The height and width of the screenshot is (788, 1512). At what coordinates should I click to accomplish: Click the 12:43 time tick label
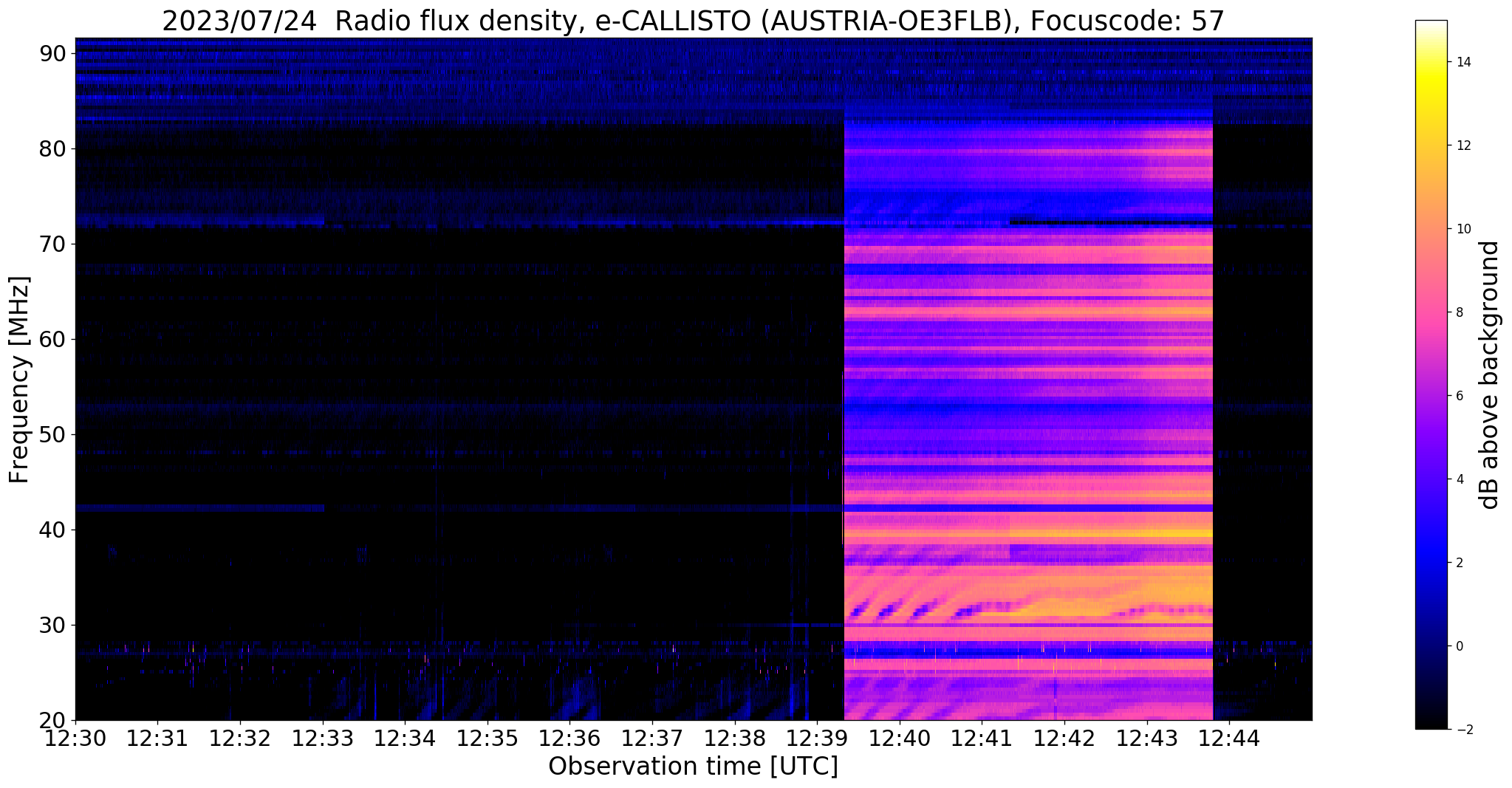(1146, 738)
